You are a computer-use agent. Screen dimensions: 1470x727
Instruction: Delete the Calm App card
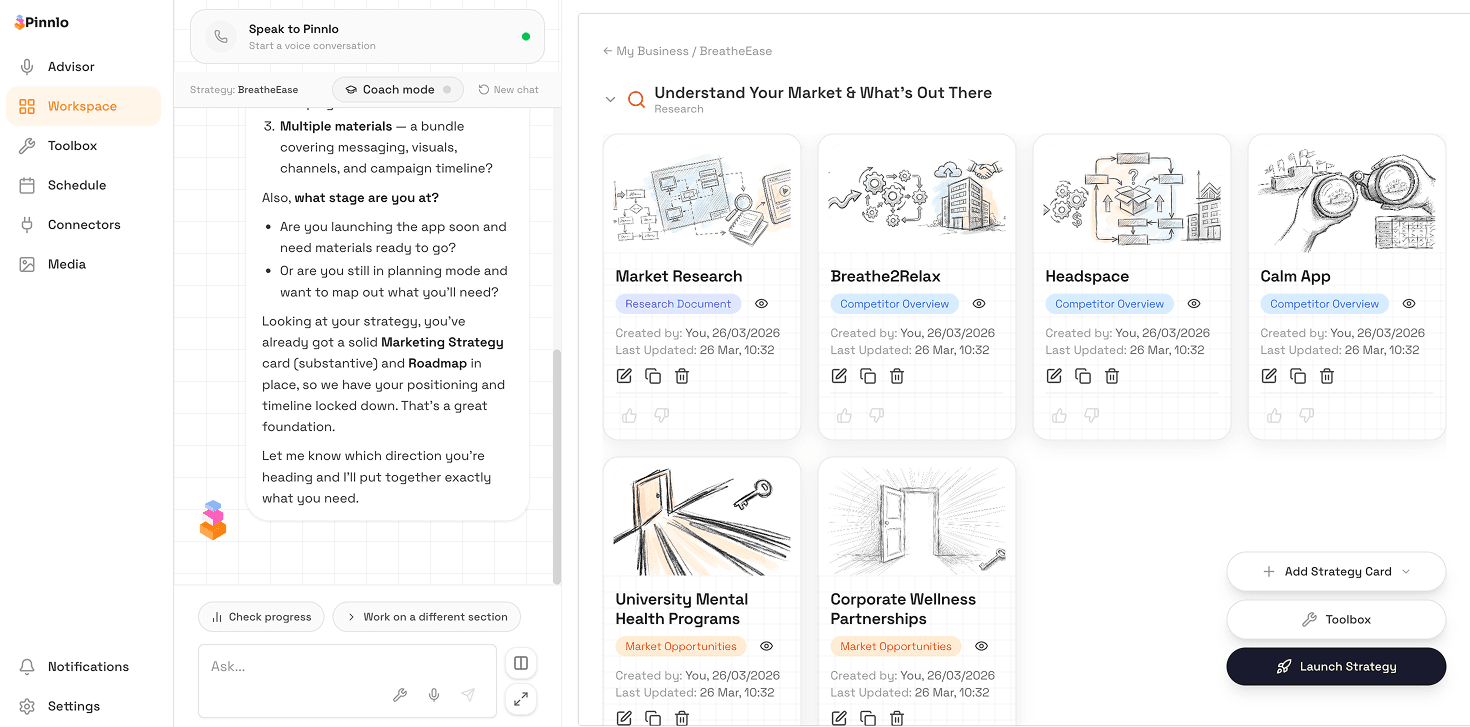(x=1327, y=376)
